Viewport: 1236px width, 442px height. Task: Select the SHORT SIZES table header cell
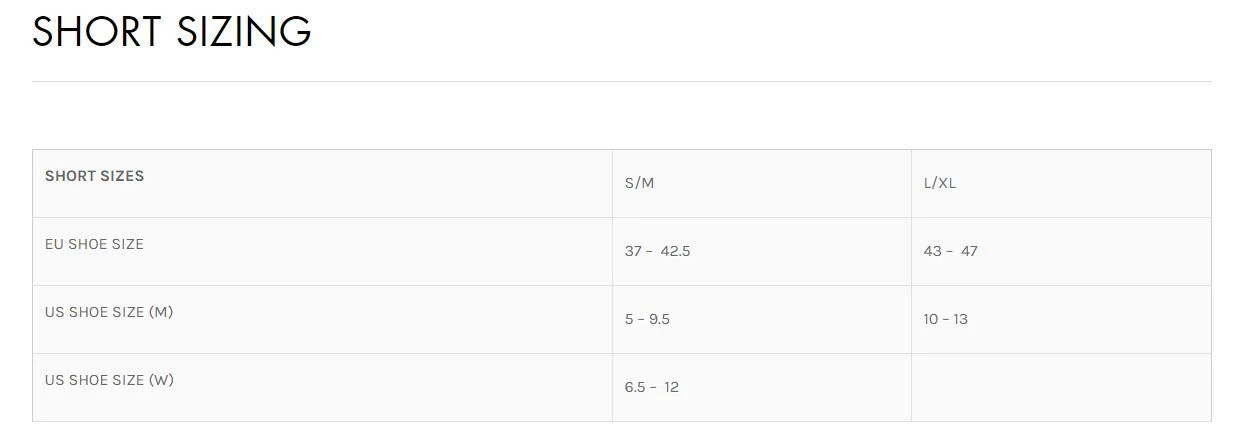pos(94,176)
